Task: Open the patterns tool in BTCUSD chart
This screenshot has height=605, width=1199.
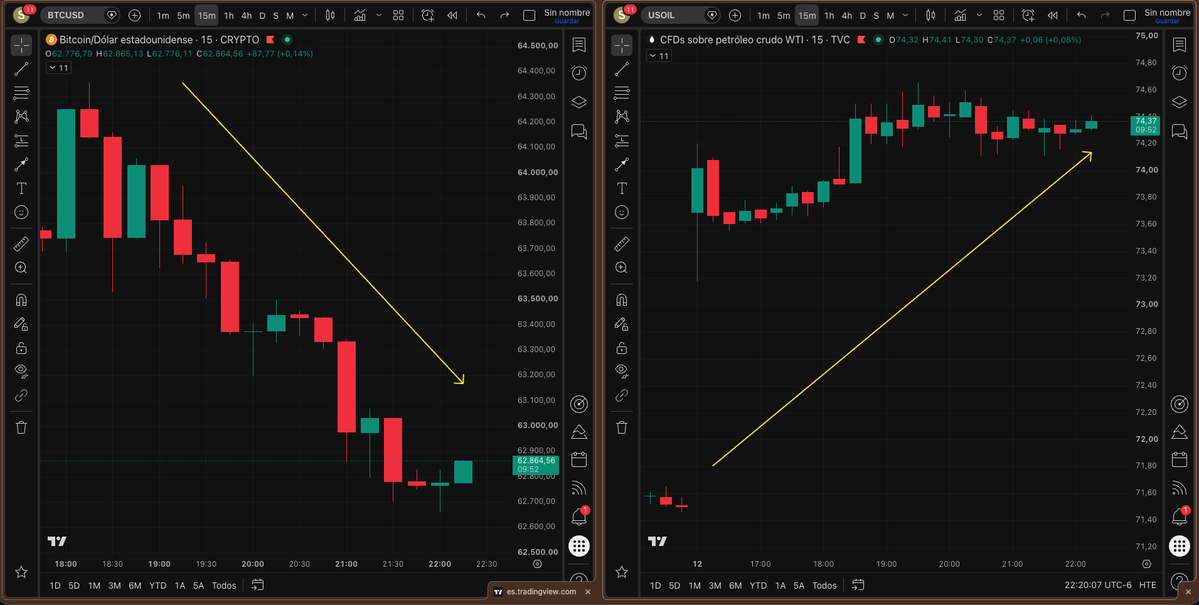Action: (x=21, y=117)
